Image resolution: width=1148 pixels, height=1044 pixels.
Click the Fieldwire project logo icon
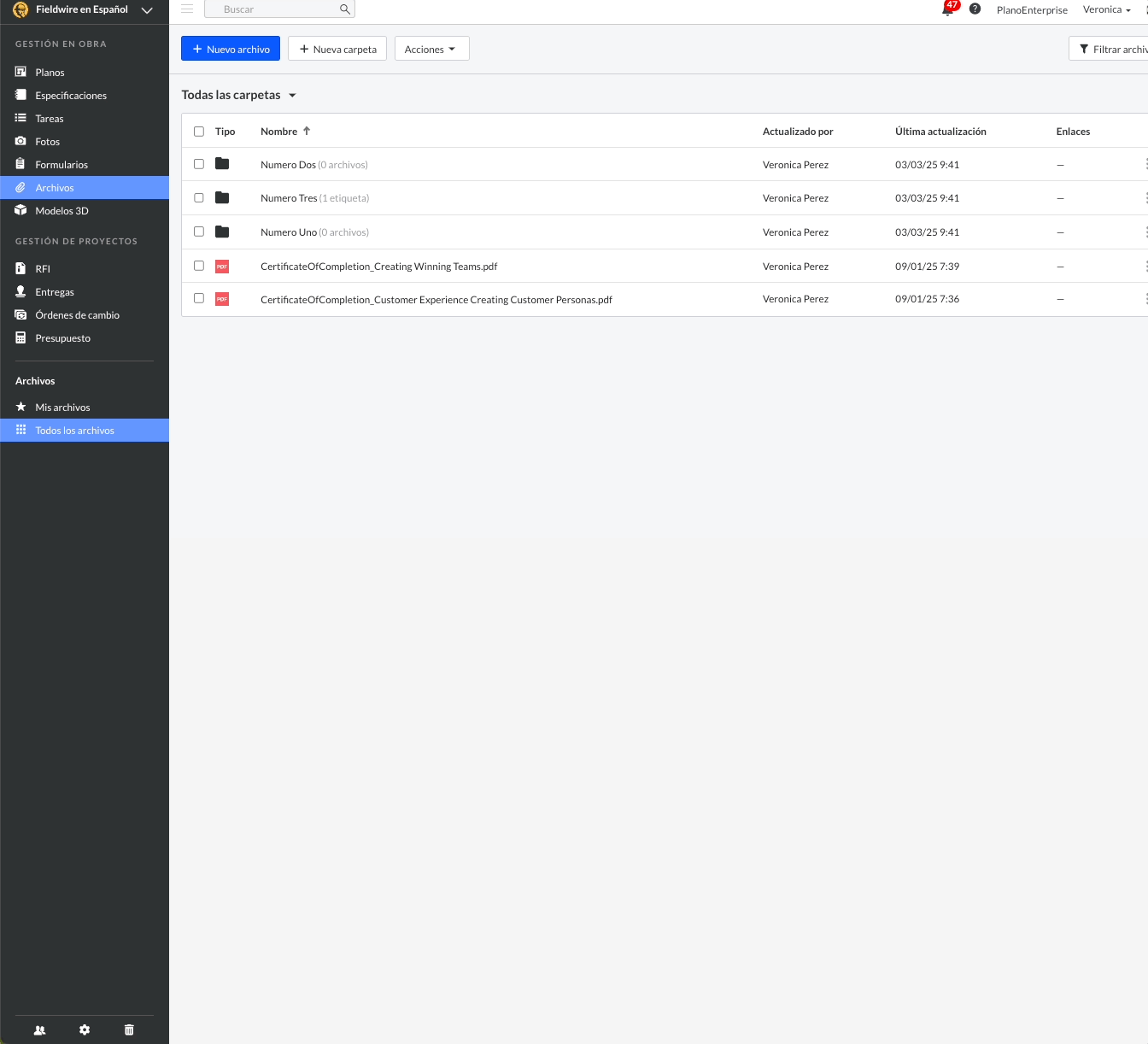20,9
